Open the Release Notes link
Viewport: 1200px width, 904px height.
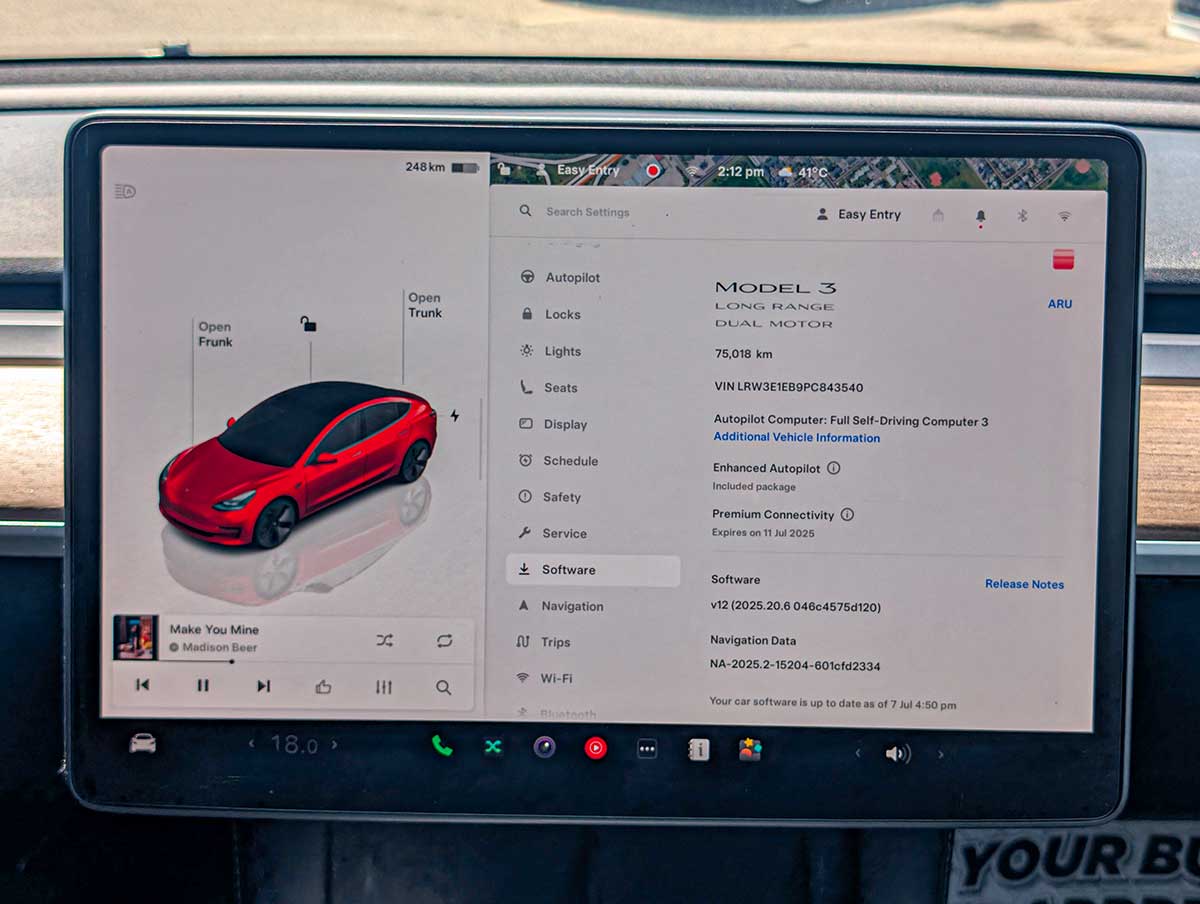click(x=1024, y=584)
